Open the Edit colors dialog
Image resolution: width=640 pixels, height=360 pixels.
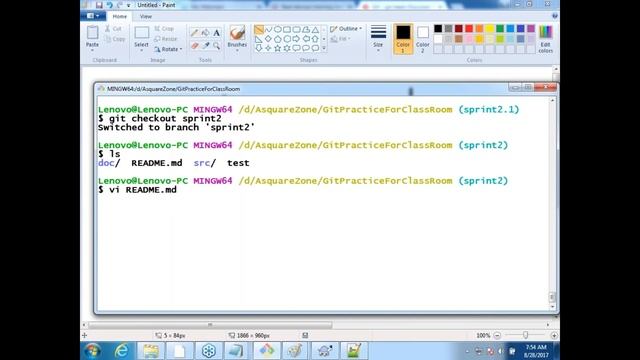coord(546,39)
